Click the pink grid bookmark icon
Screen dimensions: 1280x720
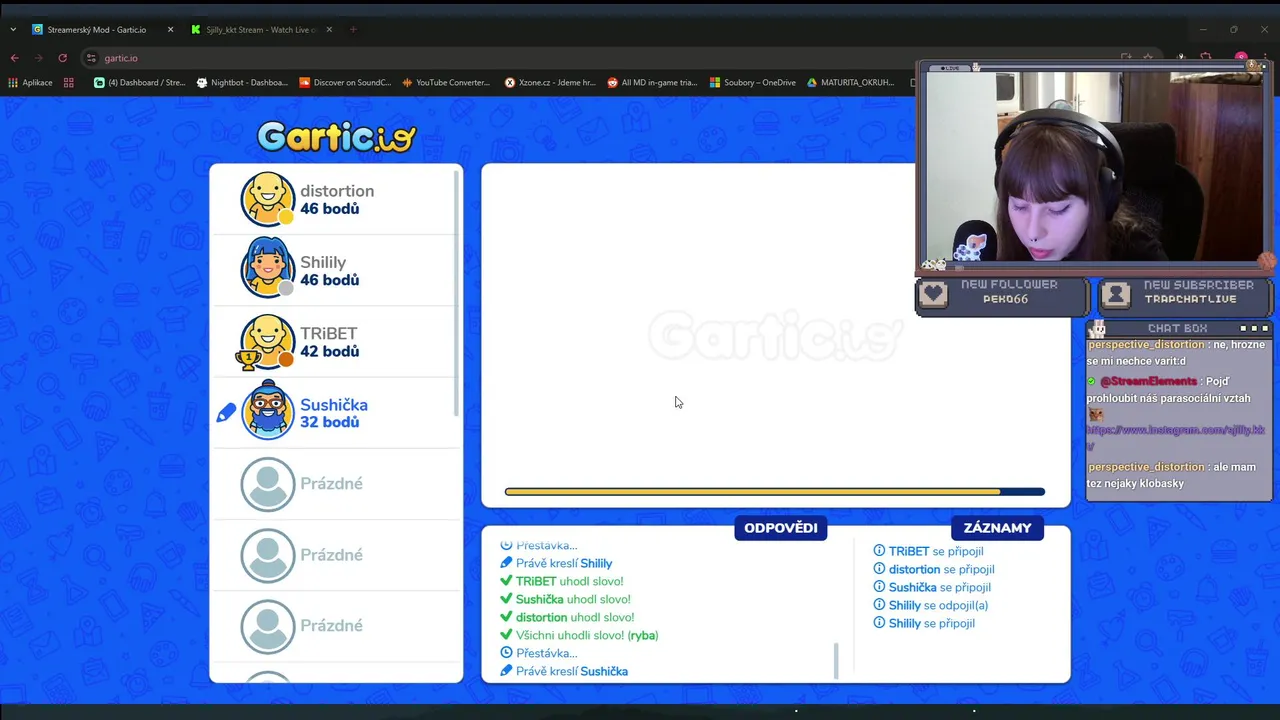click(x=69, y=83)
